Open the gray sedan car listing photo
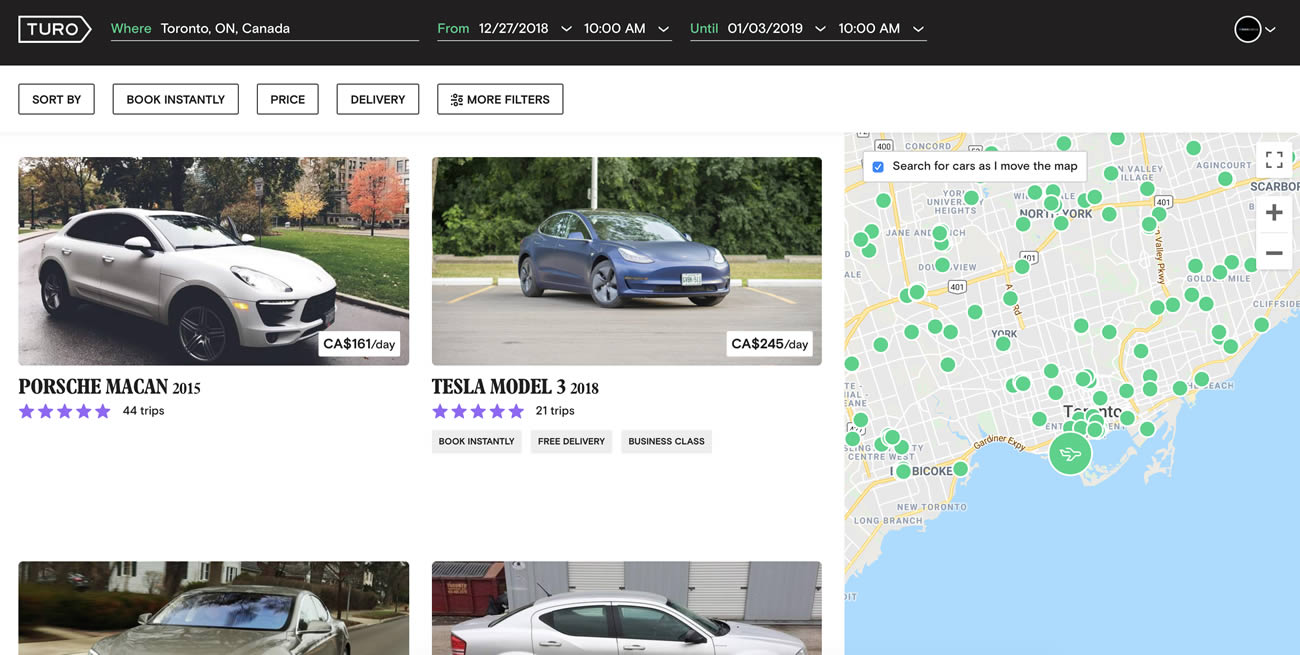The image size is (1300, 655). (x=213, y=608)
